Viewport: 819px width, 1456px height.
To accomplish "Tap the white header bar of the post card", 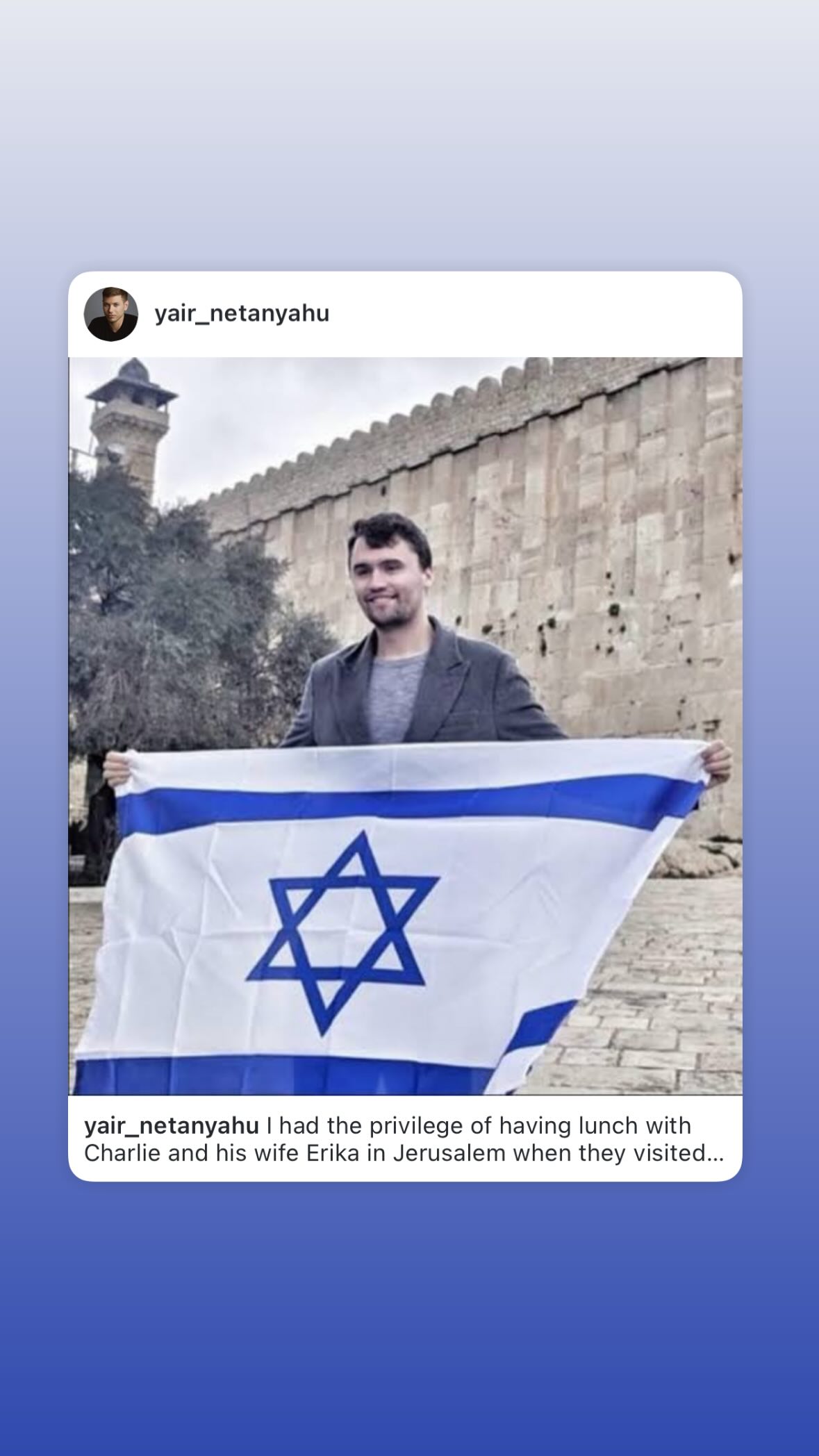I will pos(405,314).
